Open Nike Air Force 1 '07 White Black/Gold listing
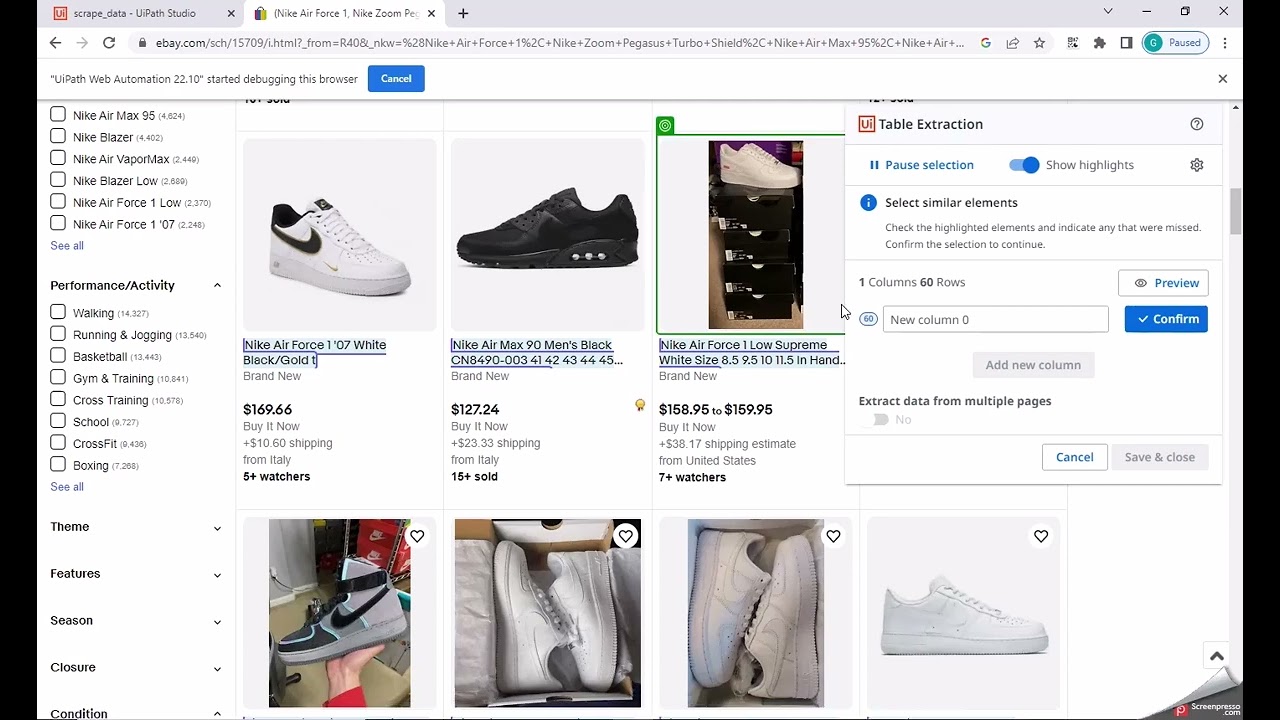Image resolution: width=1280 pixels, height=720 pixels. click(x=314, y=352)
